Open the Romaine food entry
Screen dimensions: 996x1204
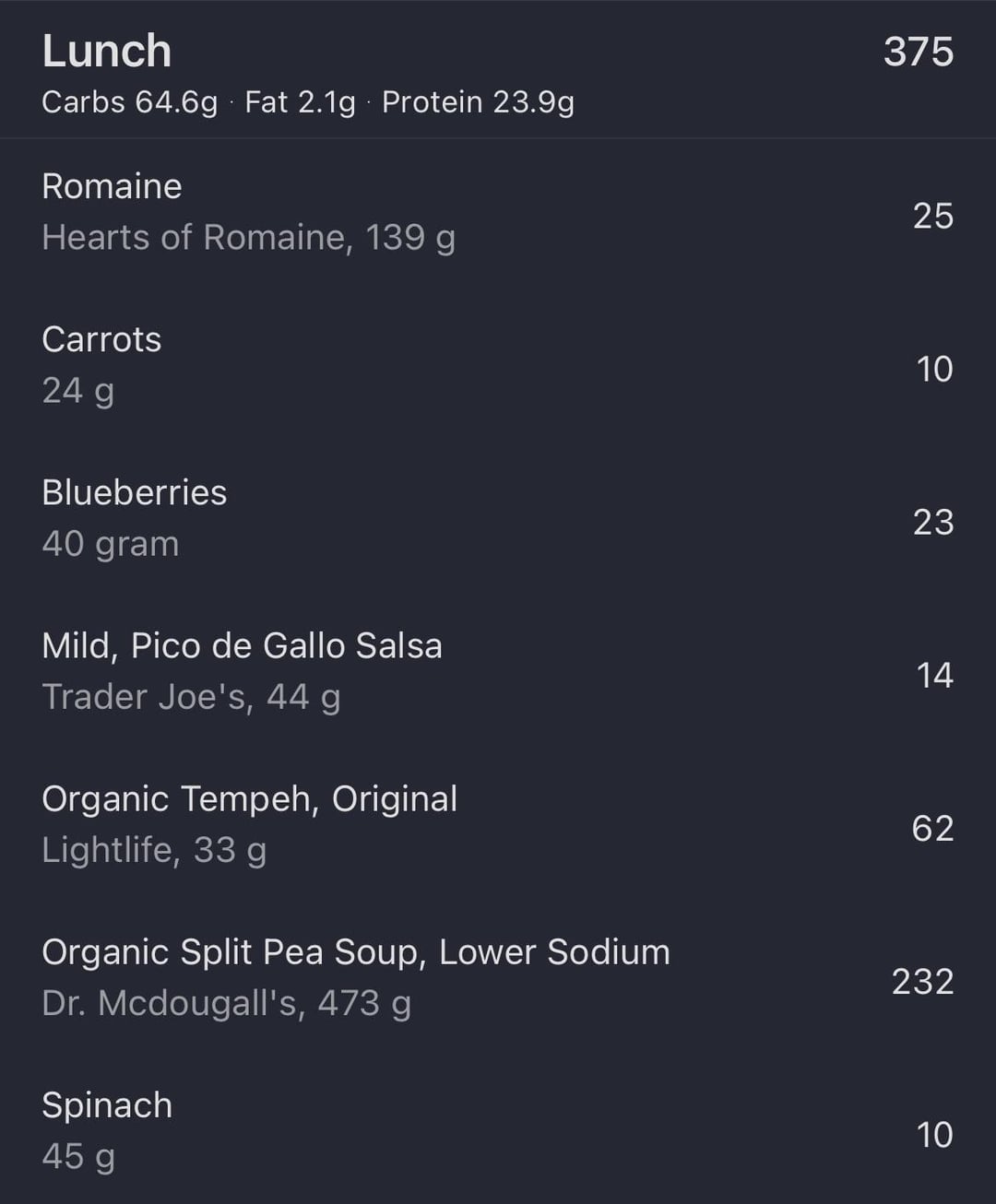tap(112, 186)
